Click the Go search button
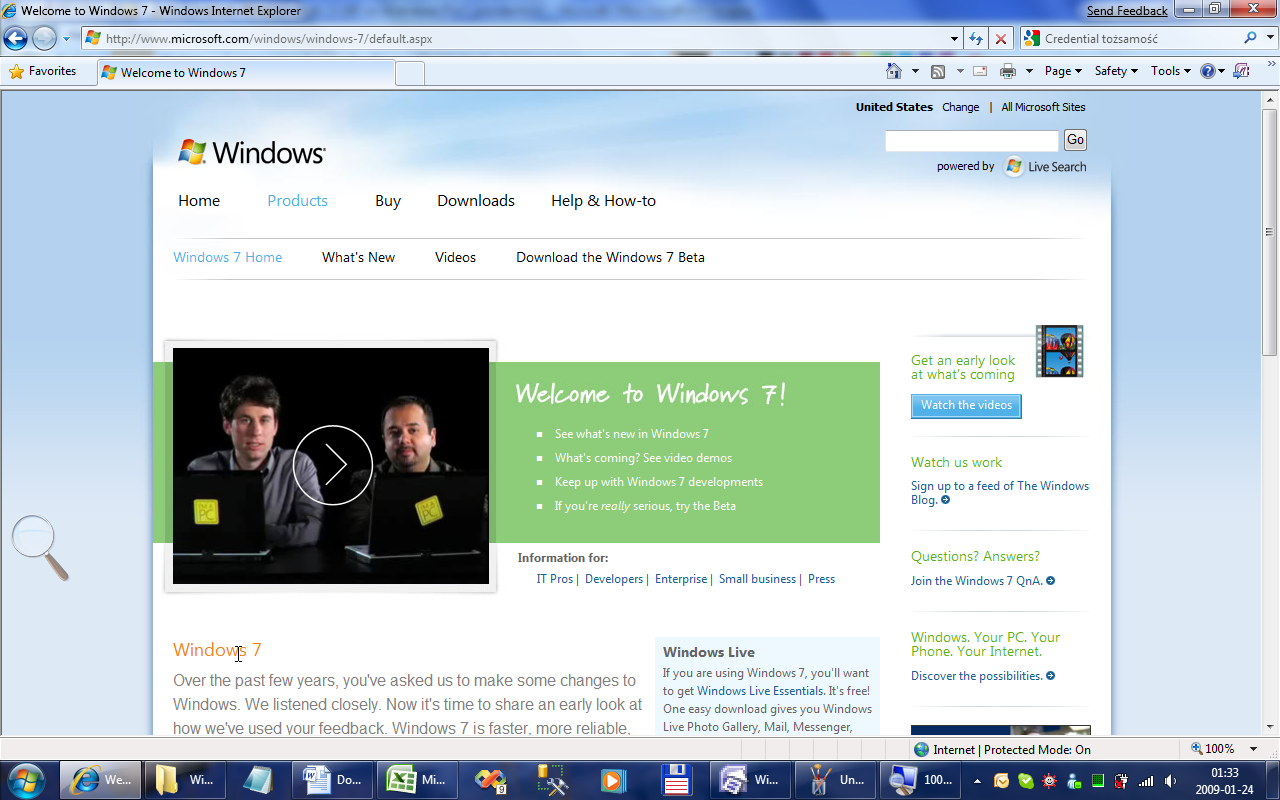Viewport: 1280px width, 800px height. click(1075, 140)
